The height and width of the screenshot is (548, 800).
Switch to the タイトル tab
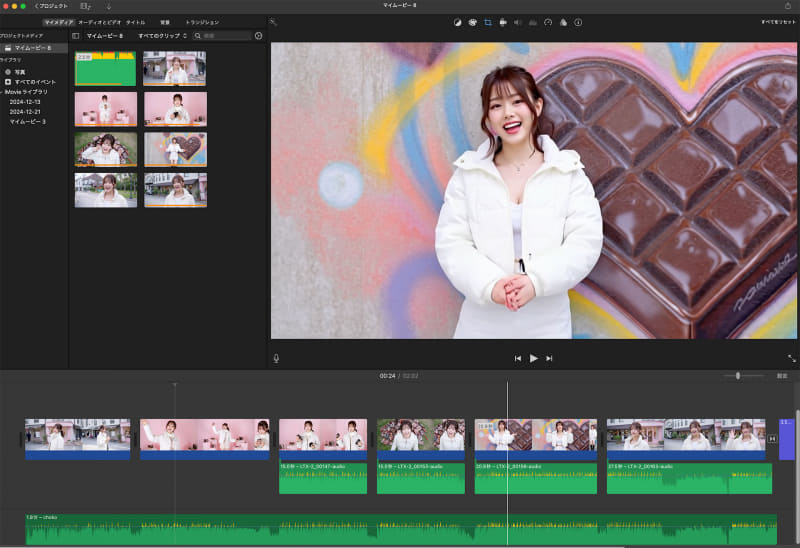[x=136, y=22]
